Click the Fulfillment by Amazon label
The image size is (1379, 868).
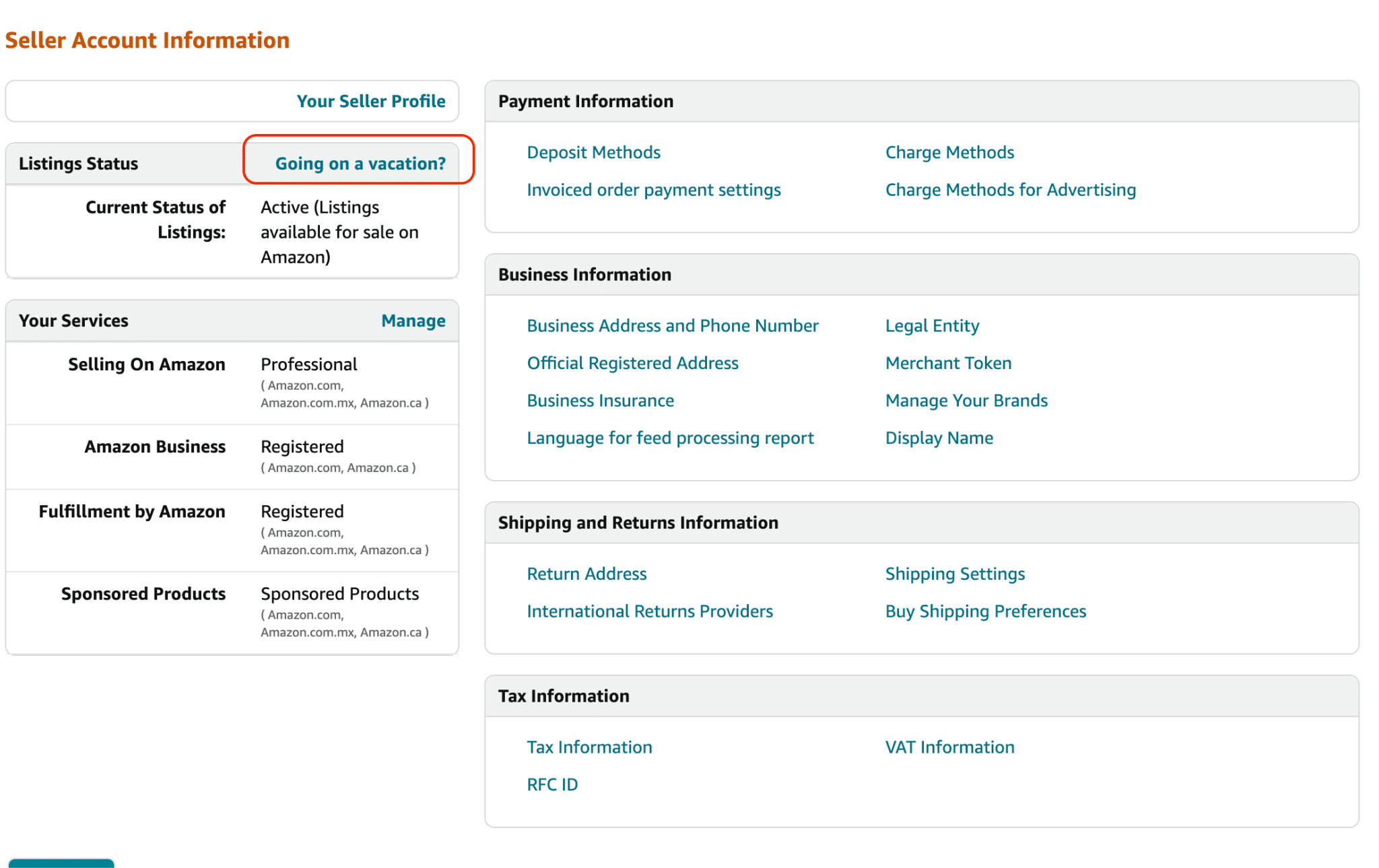(132, 512)
